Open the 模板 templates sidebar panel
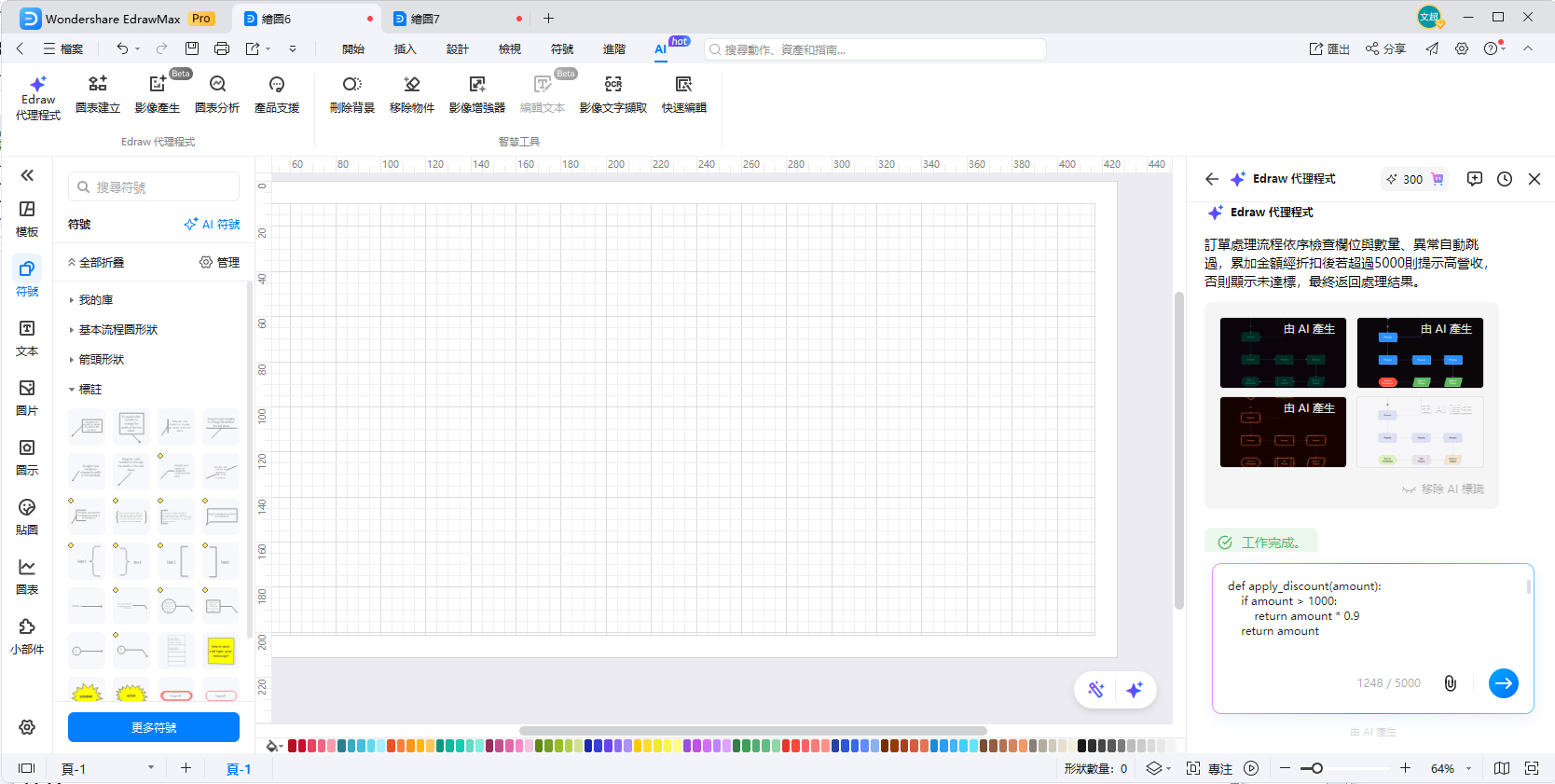 pos(27,218)
